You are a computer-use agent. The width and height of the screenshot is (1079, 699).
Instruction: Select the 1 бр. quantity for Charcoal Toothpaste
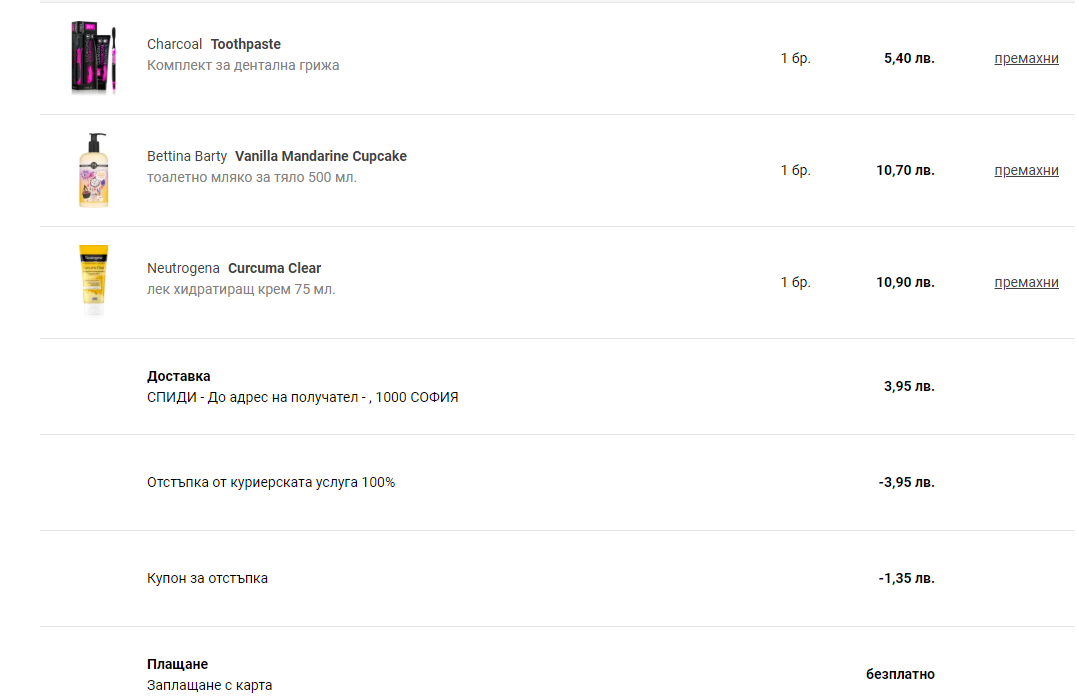coord(795,58)
